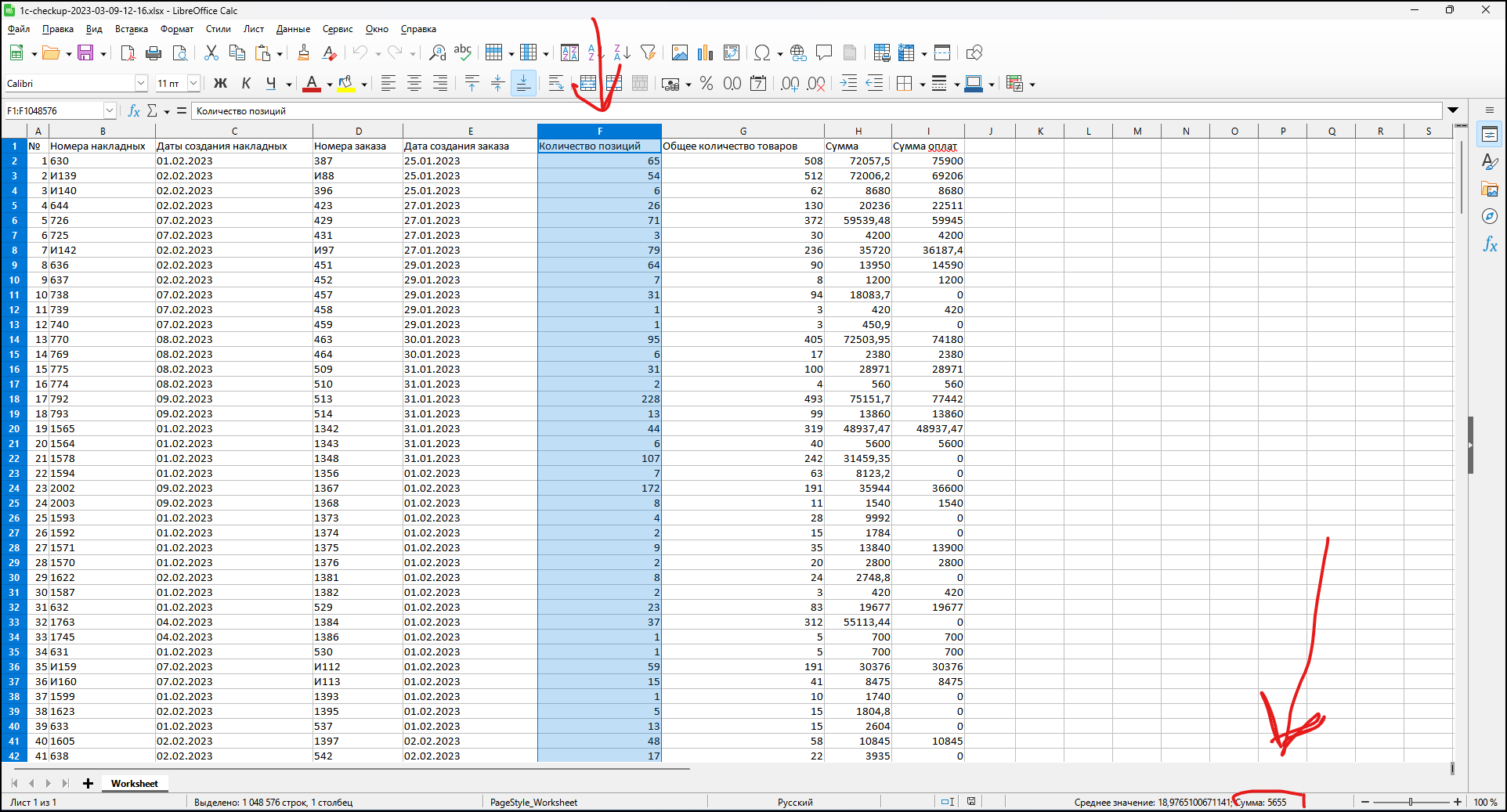Add a decimal place
This screenshot has width=1507, height=812.
coord(790,84)
